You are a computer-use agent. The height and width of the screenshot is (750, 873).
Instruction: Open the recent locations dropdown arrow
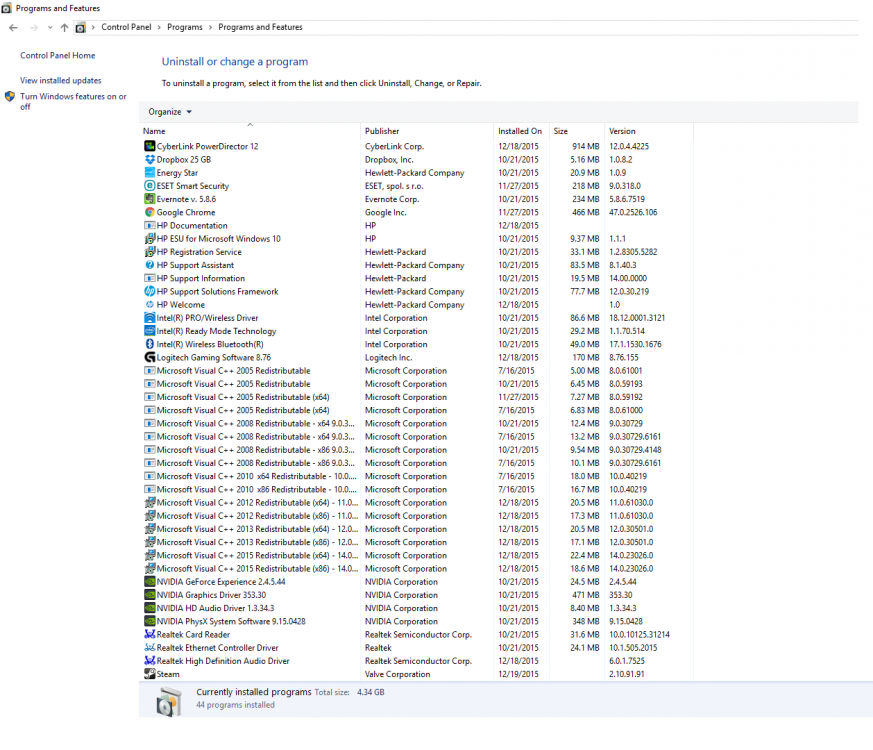pos(50,27)
